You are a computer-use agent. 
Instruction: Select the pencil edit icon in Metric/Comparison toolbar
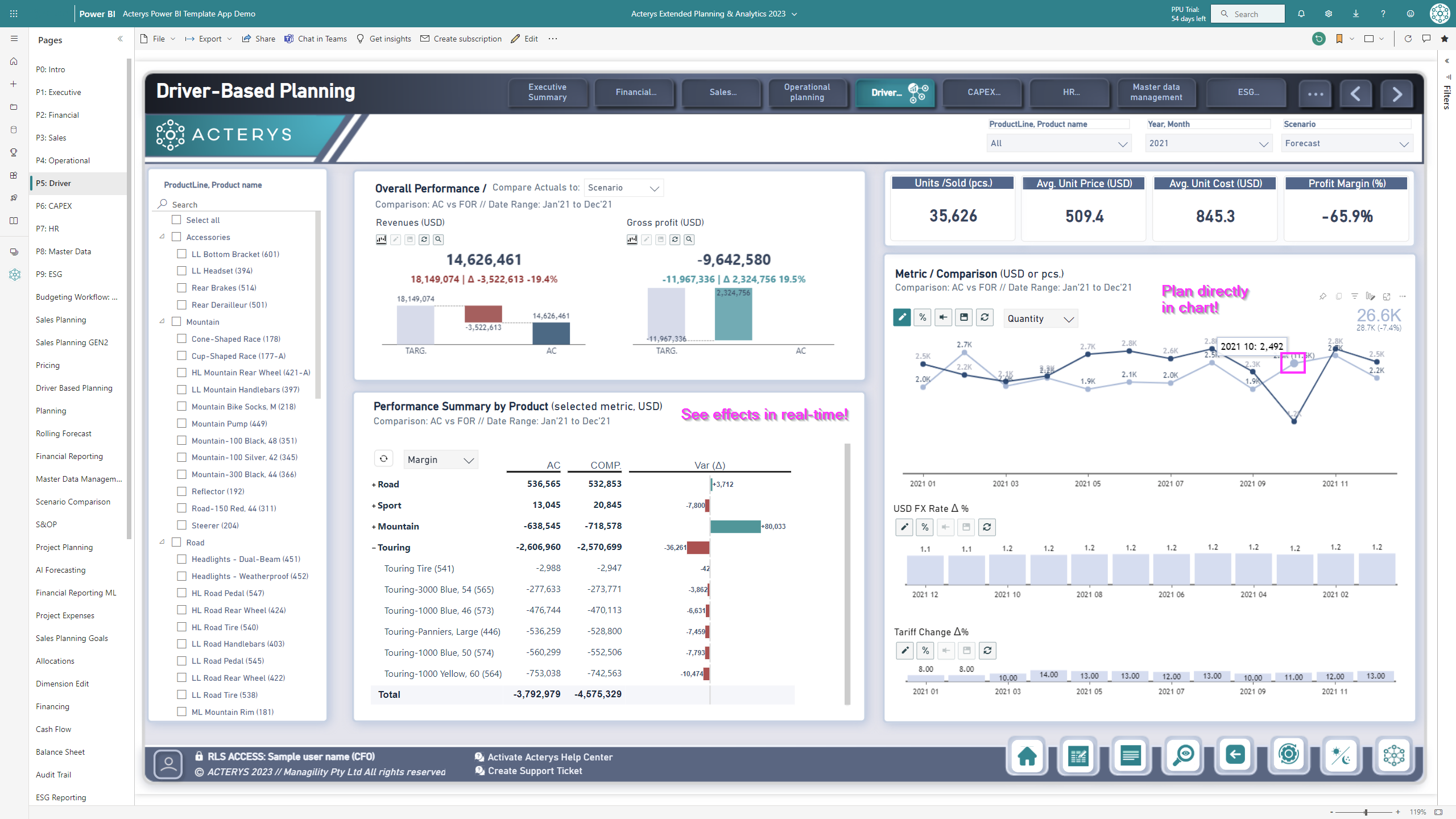point(902,318)
